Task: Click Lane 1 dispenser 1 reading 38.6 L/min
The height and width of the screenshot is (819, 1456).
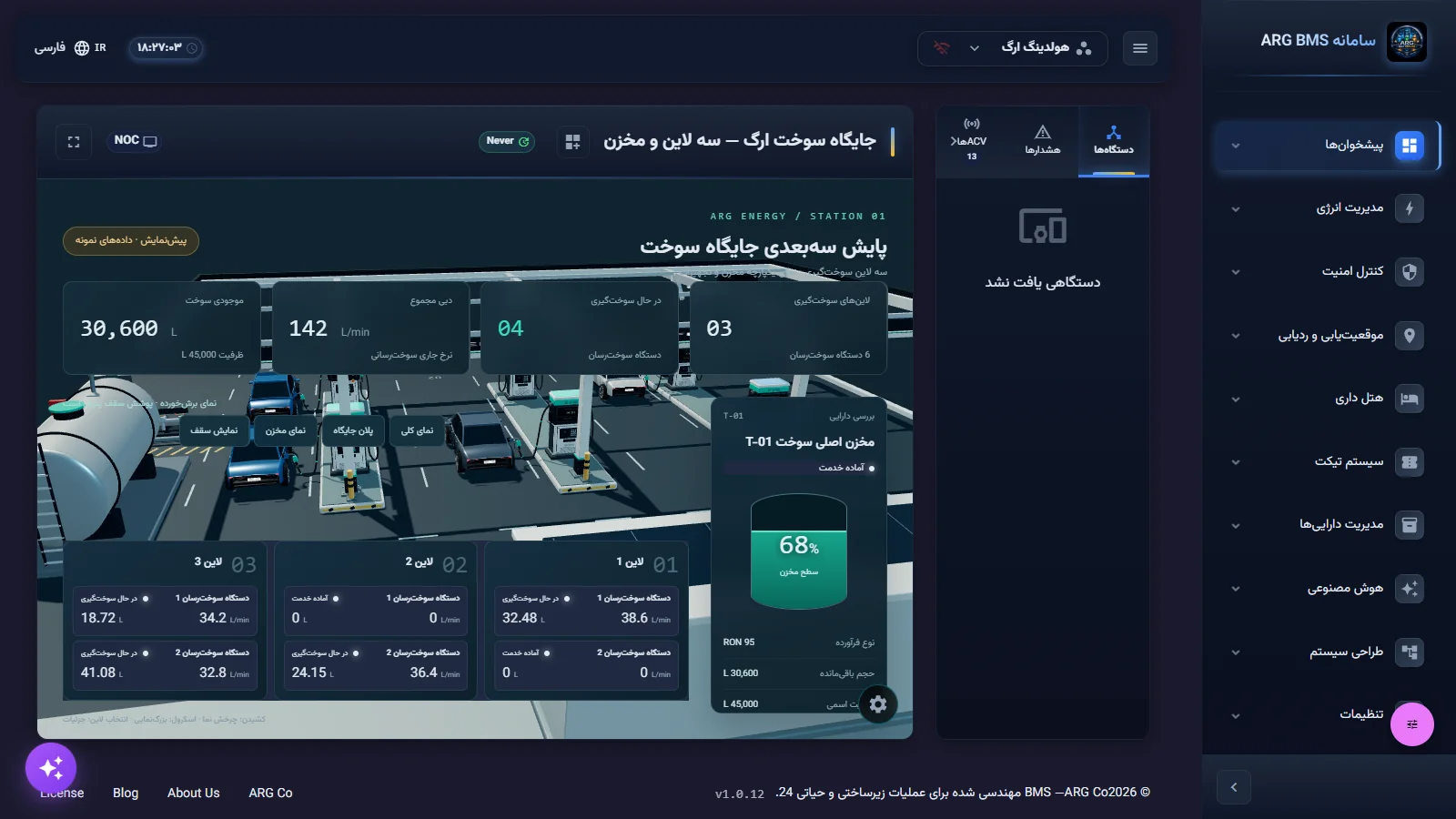Action: click(x=645, y=619)
